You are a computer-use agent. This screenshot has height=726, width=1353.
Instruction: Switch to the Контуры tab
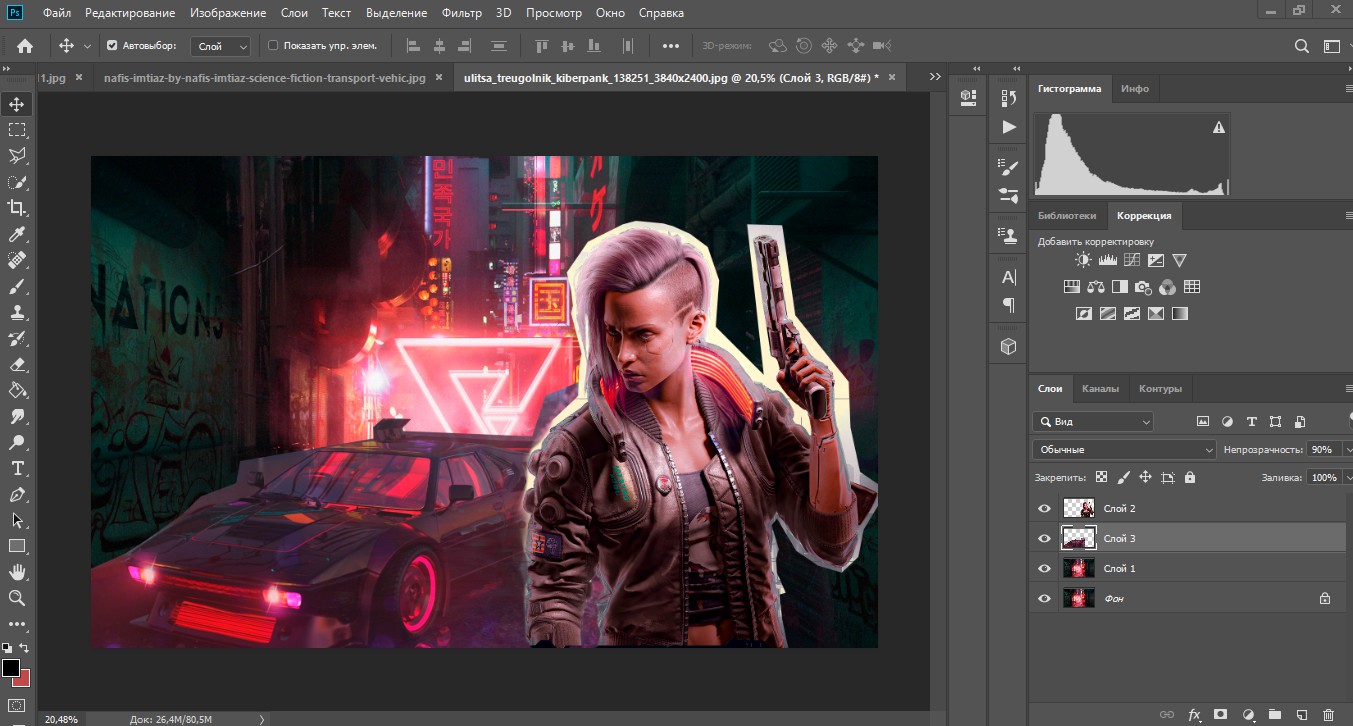tap(1160, 389)
